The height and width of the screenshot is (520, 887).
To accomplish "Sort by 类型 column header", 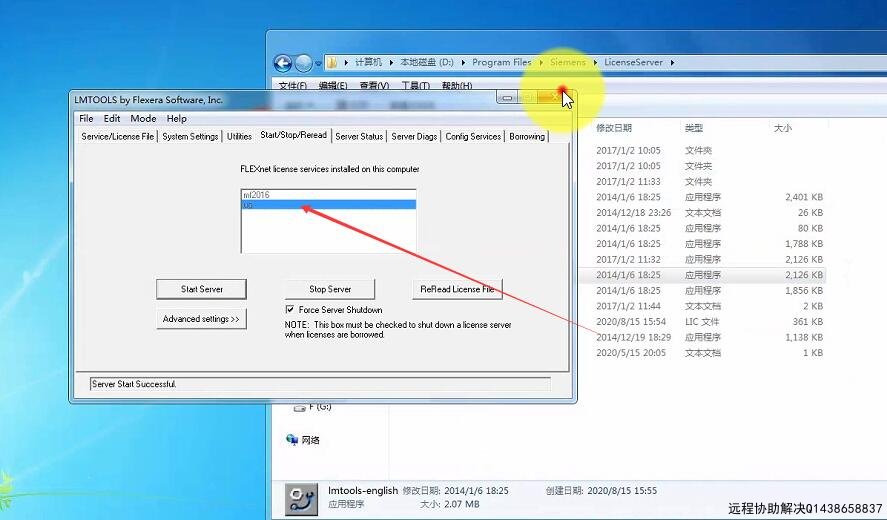I will tap(694, 128).
